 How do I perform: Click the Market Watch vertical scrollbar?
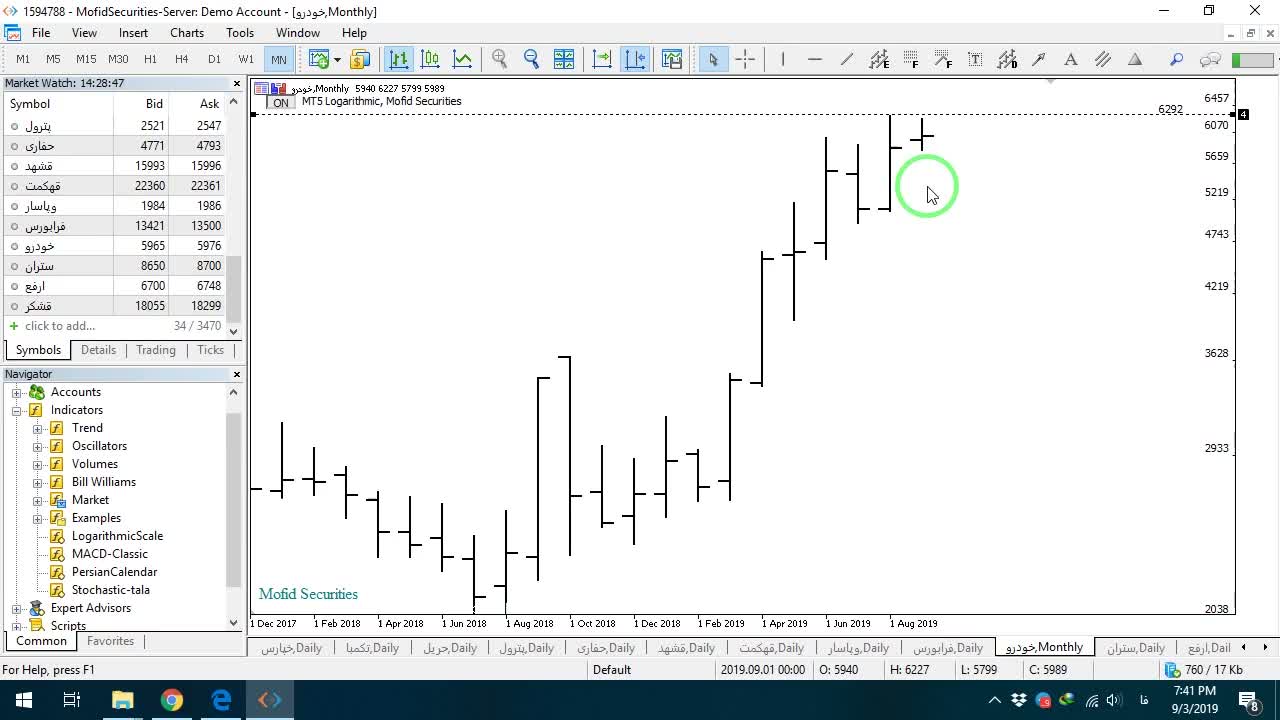click(x=234, y=216)
